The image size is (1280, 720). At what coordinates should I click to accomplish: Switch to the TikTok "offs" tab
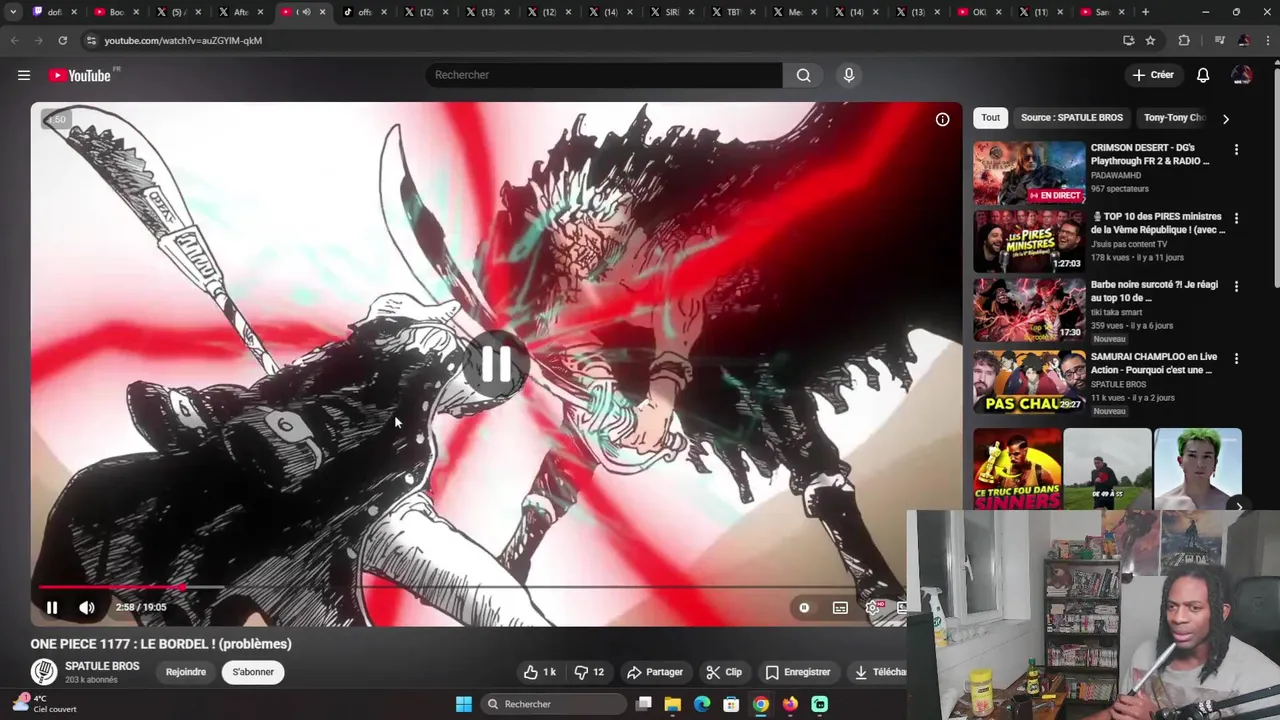pyautogui.click(x=364, y=12)
